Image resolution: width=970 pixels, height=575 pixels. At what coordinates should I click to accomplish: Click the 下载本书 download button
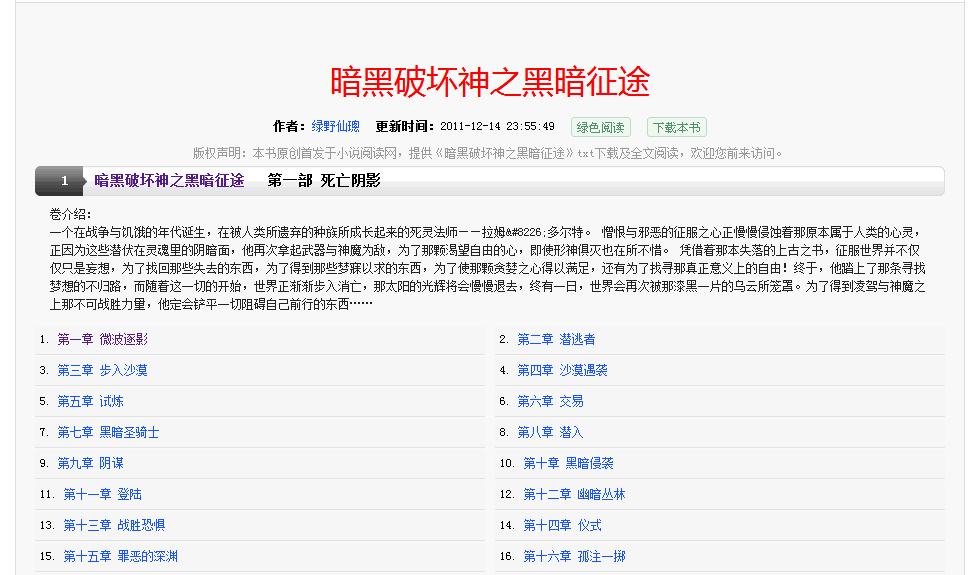pos(676,127)
